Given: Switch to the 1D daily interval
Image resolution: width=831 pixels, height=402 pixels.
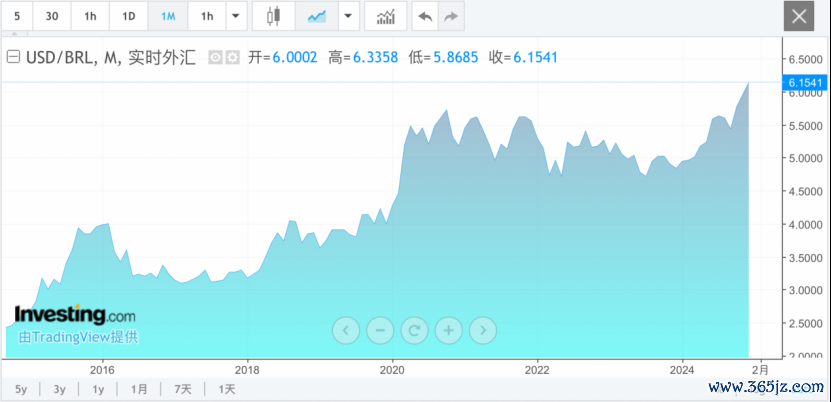Looking at the screenshot, I should coord(129,16).
